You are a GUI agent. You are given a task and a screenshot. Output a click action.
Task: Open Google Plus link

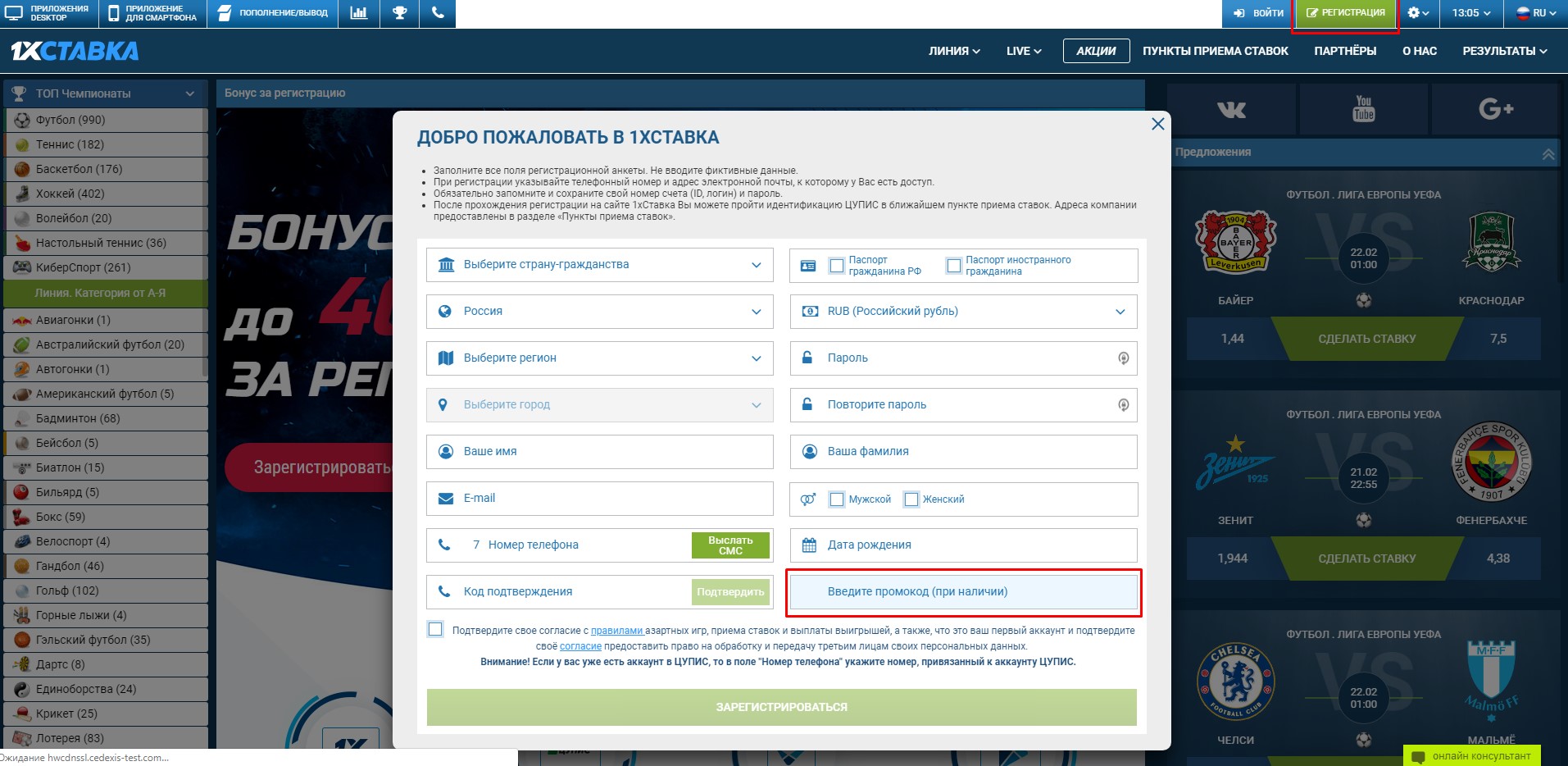(1495, 109)
